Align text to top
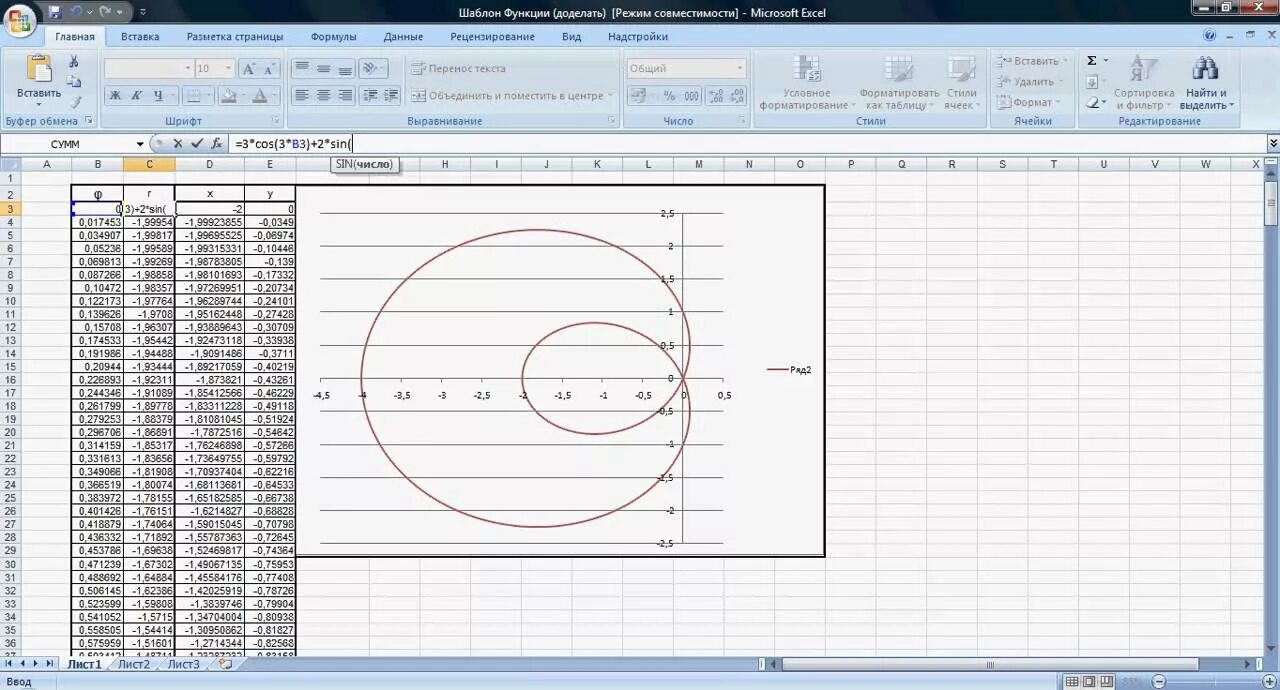Image resolution: width=1280 pixels, height=690 pixels. pos(302,69)
